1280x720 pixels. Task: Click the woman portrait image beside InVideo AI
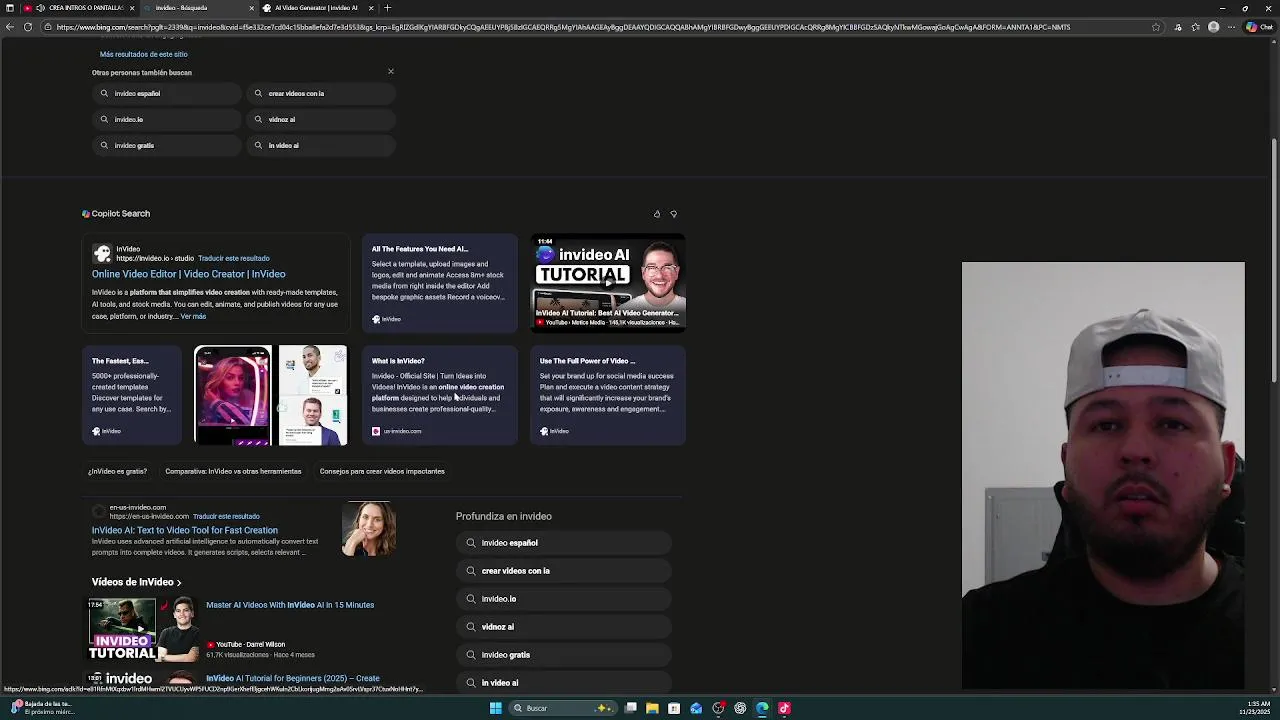coord(369,529)
